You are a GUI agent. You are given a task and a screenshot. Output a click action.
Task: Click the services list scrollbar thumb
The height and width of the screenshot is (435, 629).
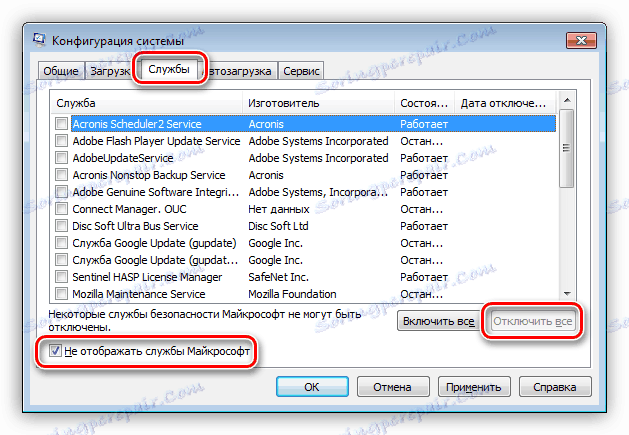click(x=566, y=148)
